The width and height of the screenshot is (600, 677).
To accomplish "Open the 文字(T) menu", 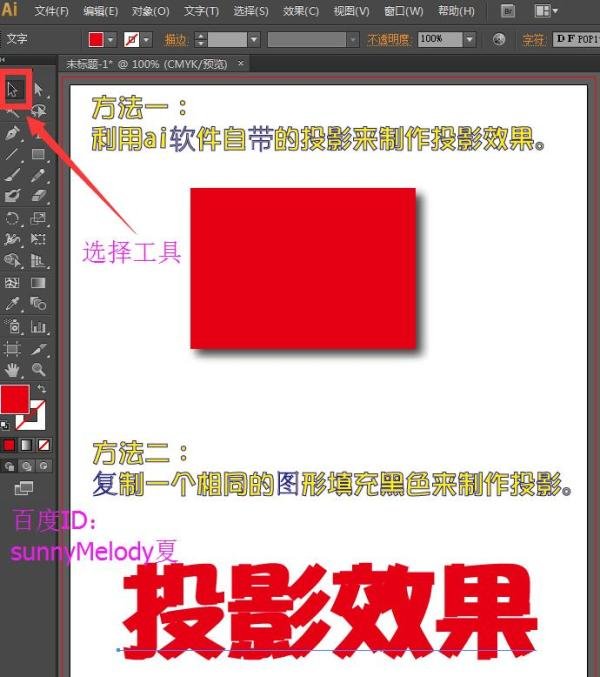I will click(202, 11).
